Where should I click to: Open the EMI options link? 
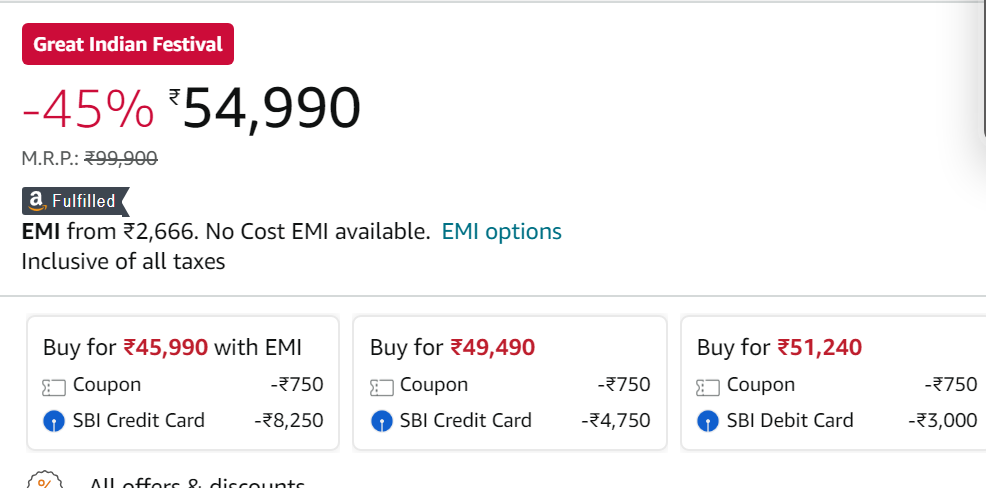pos(501,231)
